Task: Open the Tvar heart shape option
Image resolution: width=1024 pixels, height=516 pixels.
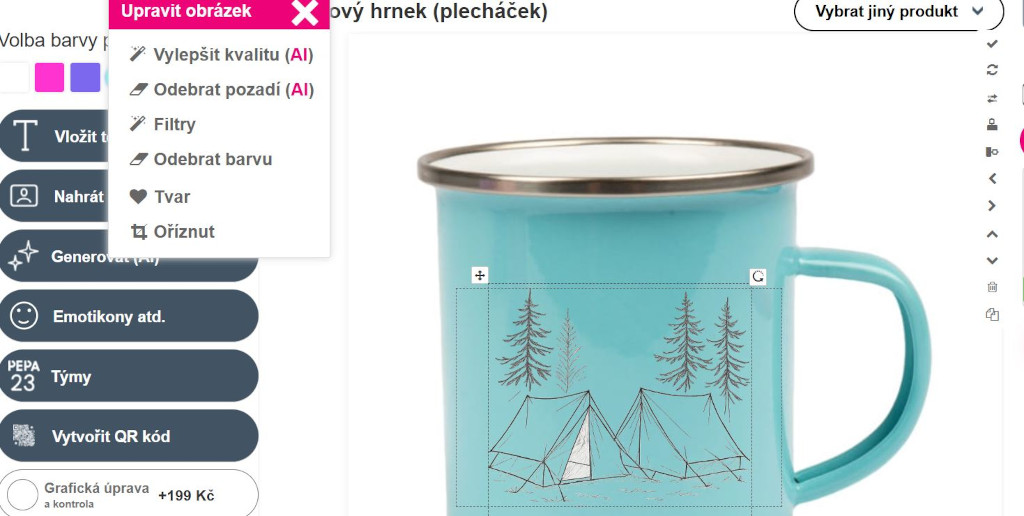Action: (x=160, y=197)
